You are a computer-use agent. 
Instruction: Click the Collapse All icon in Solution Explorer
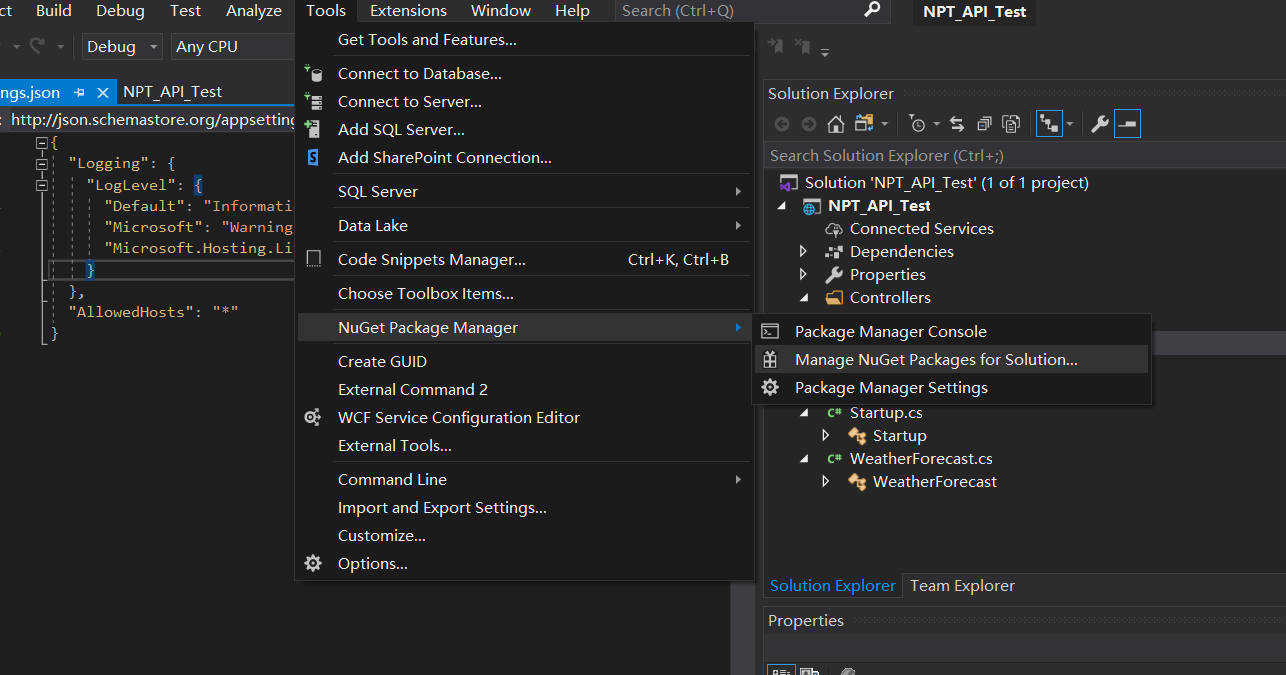click(984, 124)
